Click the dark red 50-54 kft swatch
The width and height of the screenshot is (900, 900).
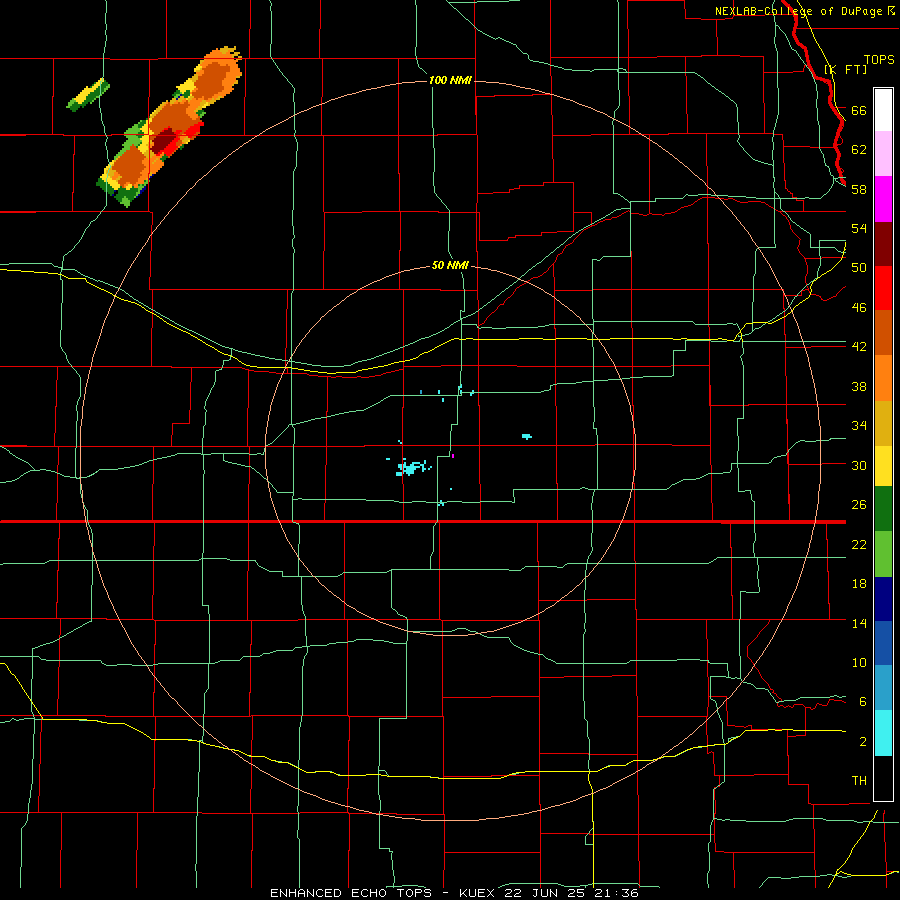[x=883, y=243]
